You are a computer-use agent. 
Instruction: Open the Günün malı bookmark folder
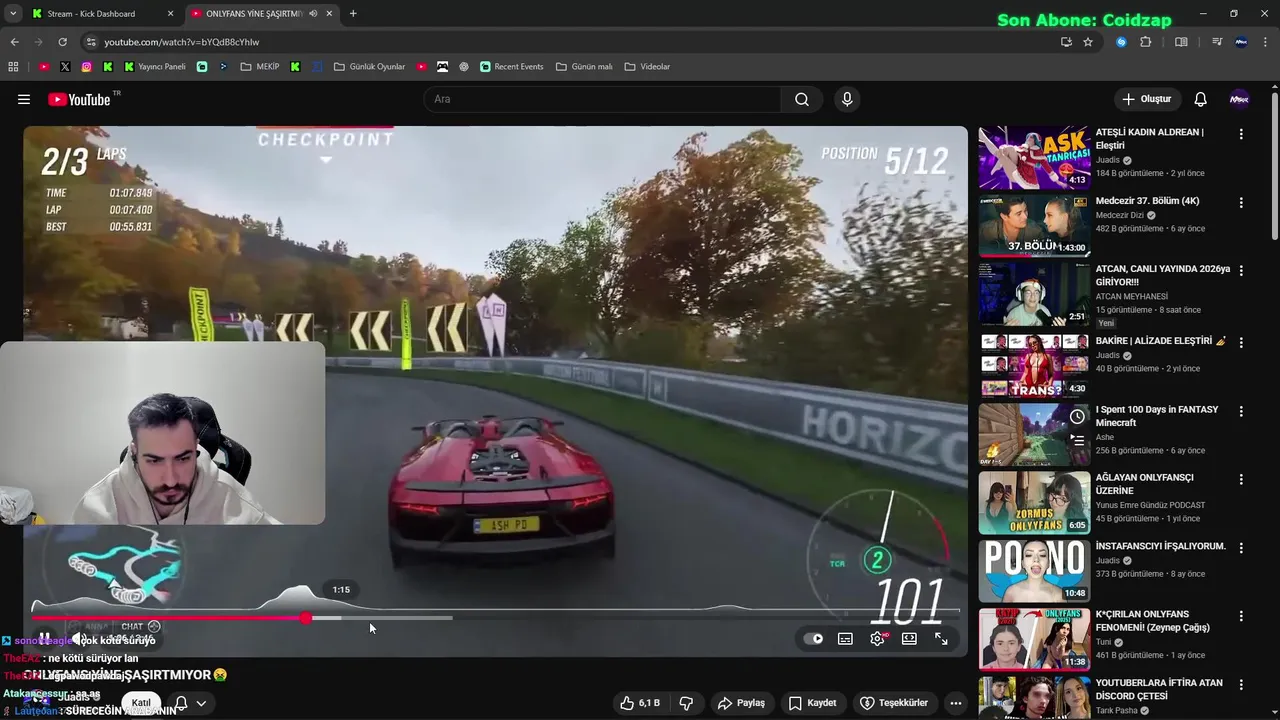point(584,67)
